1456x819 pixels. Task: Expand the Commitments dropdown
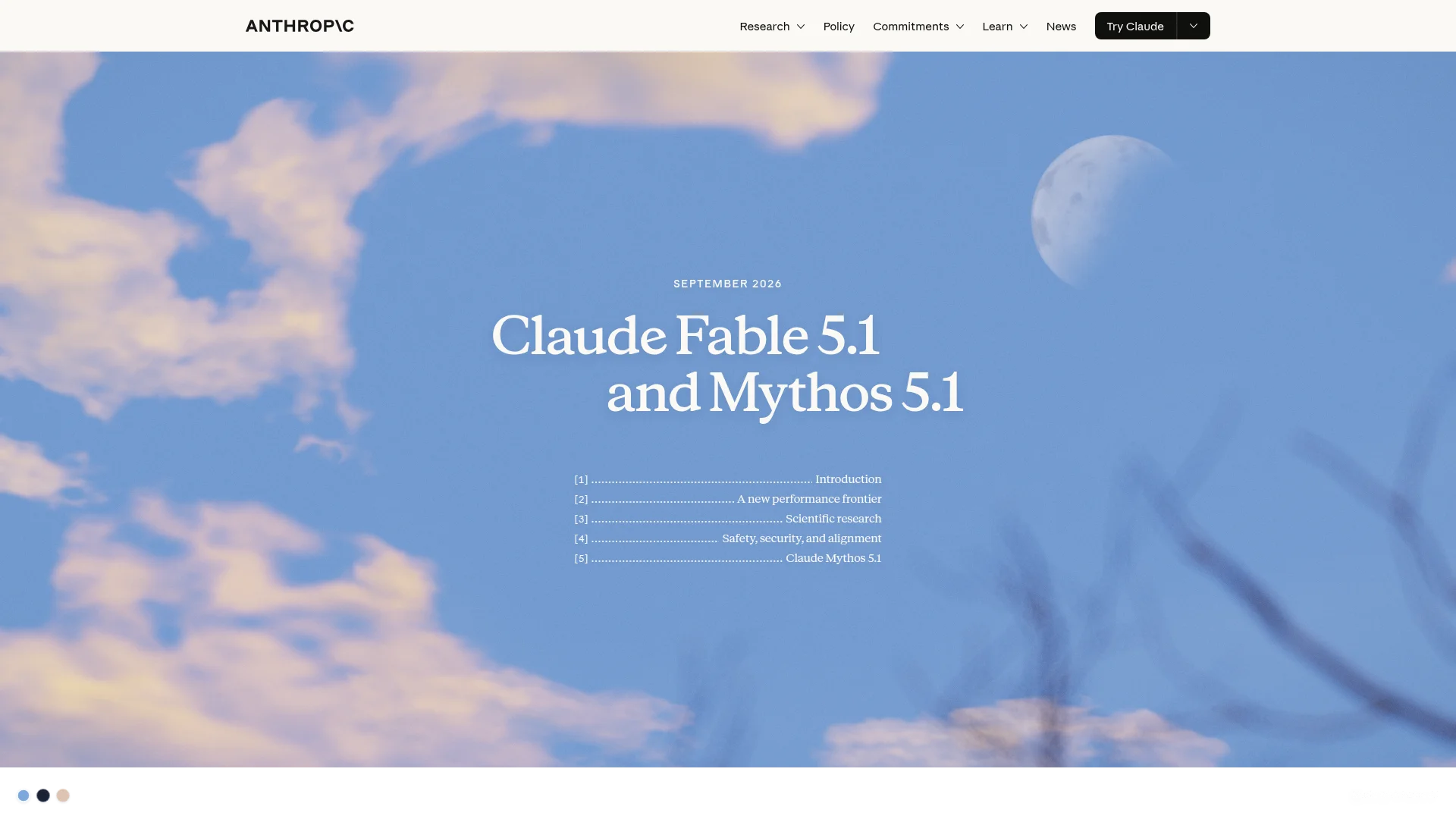(918, 26)
